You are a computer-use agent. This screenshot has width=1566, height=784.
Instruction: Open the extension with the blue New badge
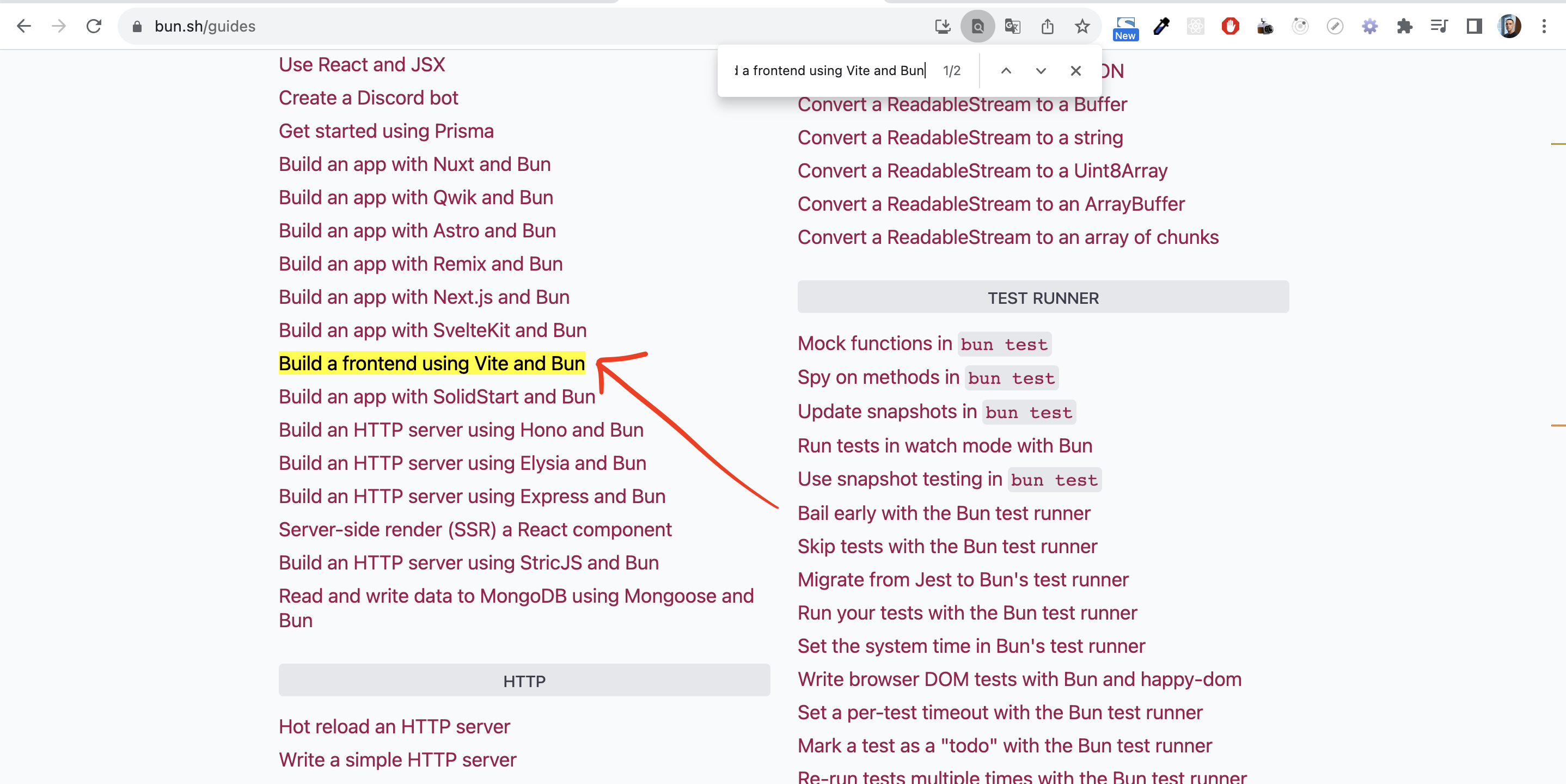click(1125, 28)
